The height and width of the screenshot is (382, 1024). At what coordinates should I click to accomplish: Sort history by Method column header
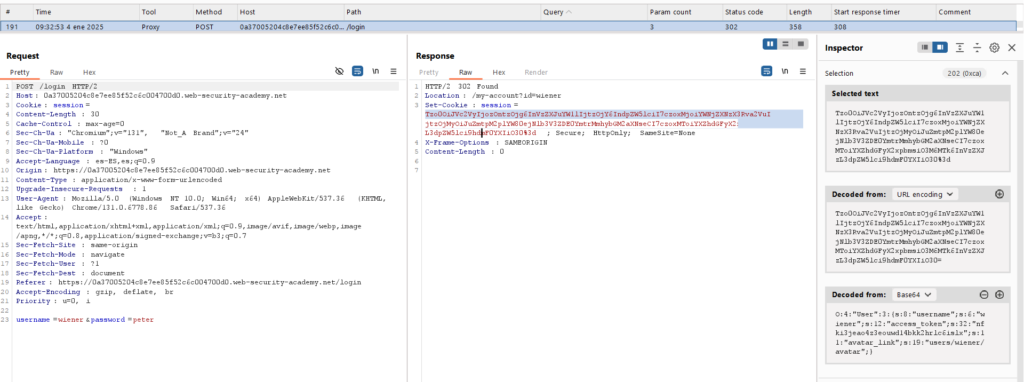pyautogui.click(x=214, y=12)
